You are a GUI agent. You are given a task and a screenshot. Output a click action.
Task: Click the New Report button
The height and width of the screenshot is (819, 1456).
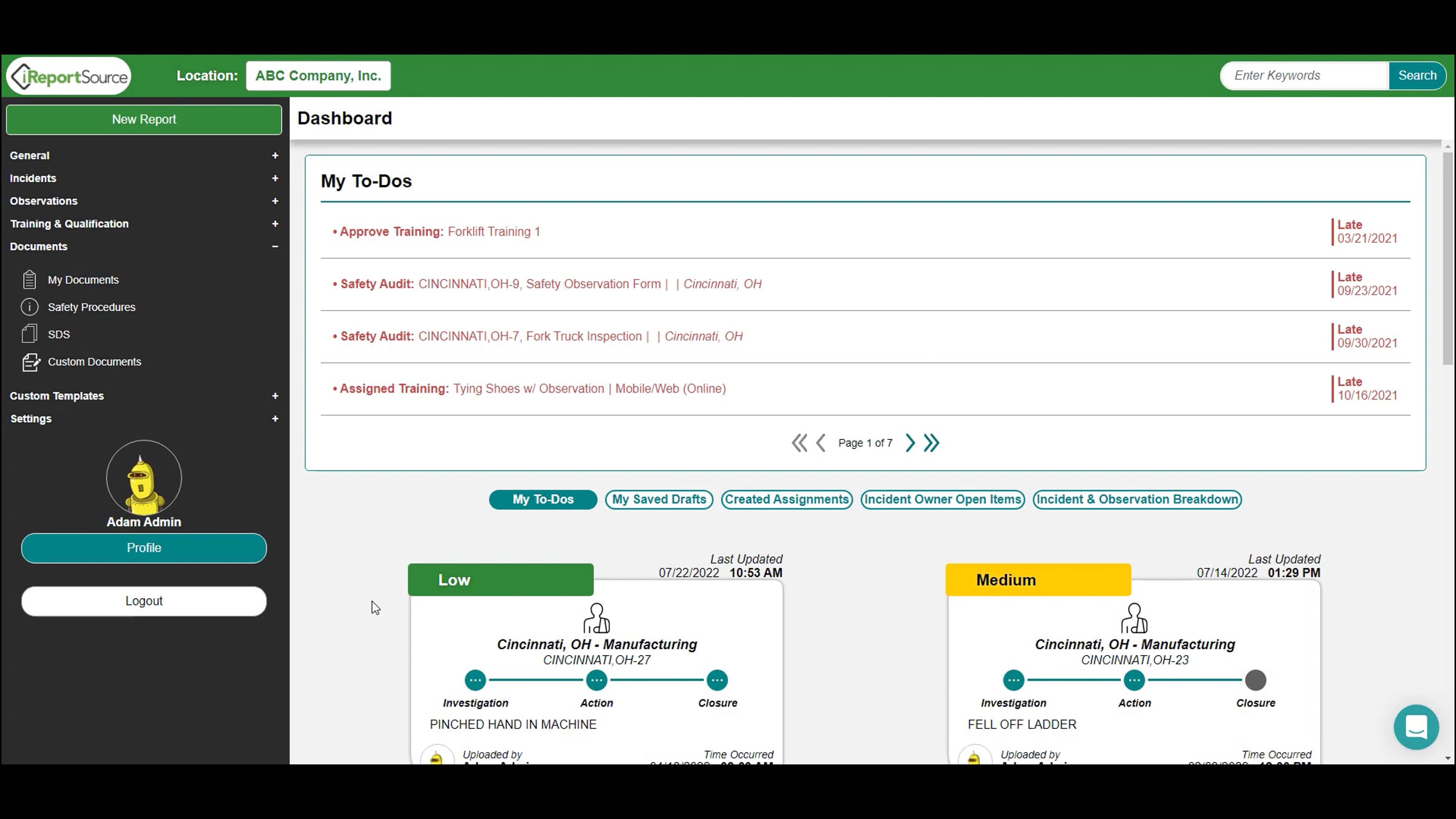[x=144, y=120]
